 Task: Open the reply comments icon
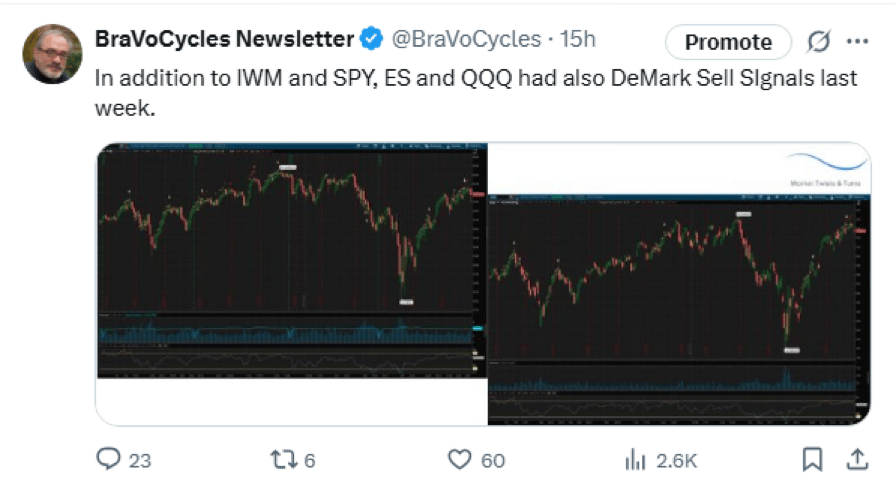coord(108,459)
